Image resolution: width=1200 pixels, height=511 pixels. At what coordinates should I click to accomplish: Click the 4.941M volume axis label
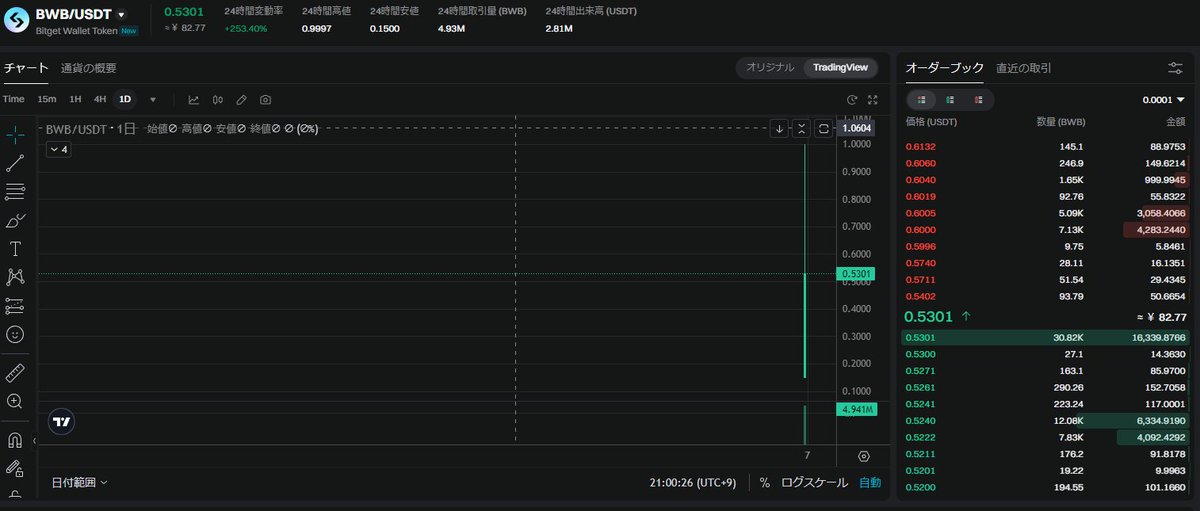tap(857, 410)
